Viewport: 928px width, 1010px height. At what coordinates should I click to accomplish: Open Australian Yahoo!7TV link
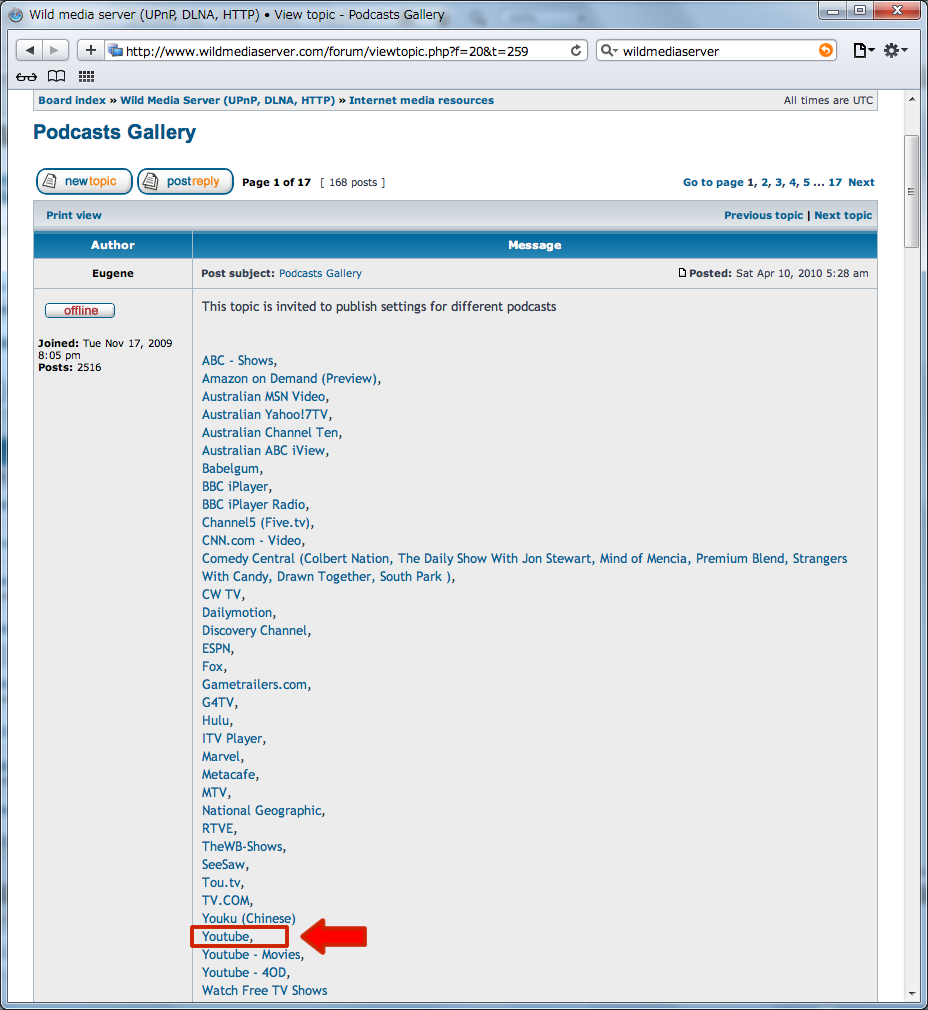[265, 415]
